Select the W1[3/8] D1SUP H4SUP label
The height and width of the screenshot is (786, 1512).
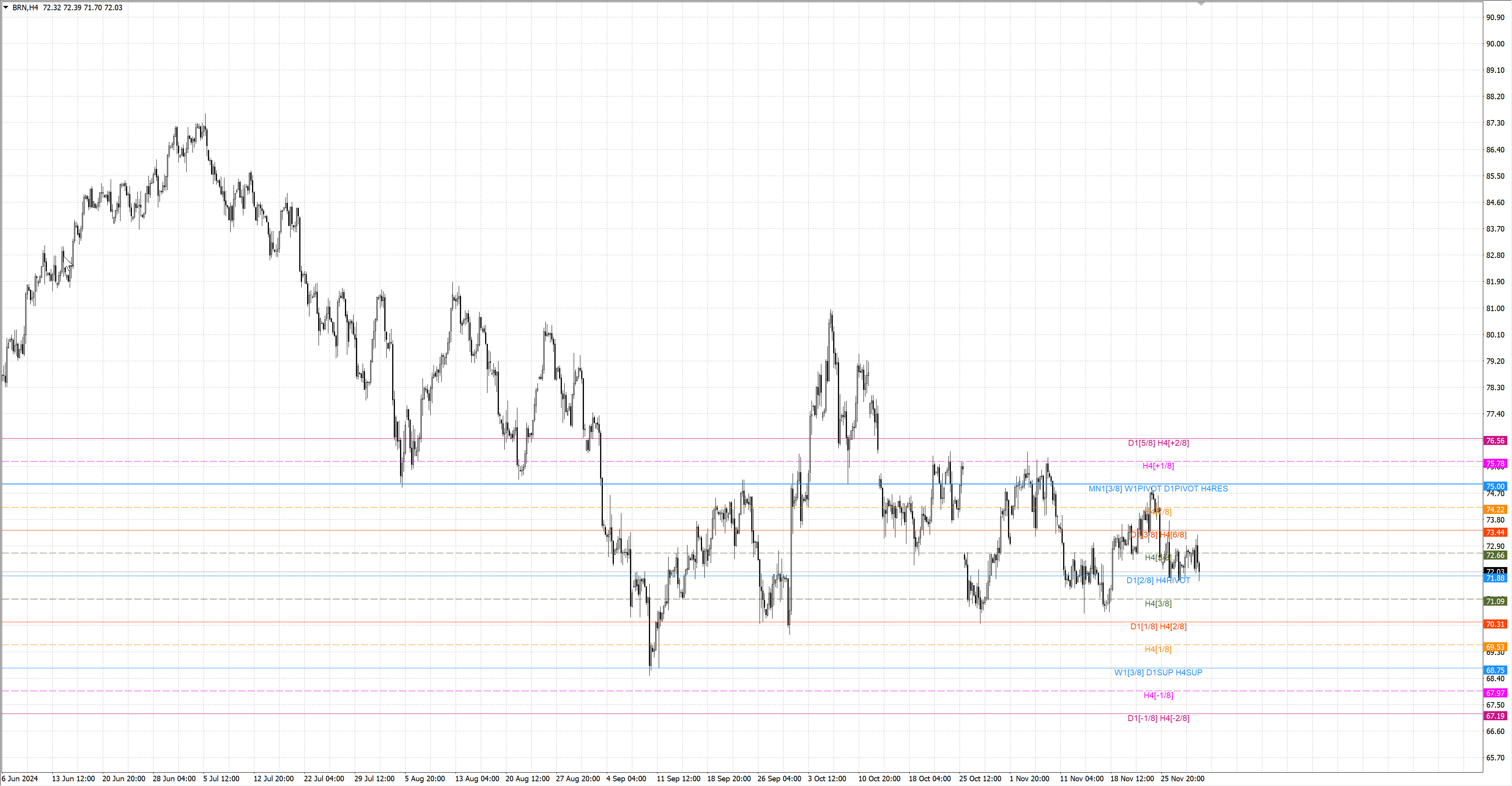(1158, 673)
